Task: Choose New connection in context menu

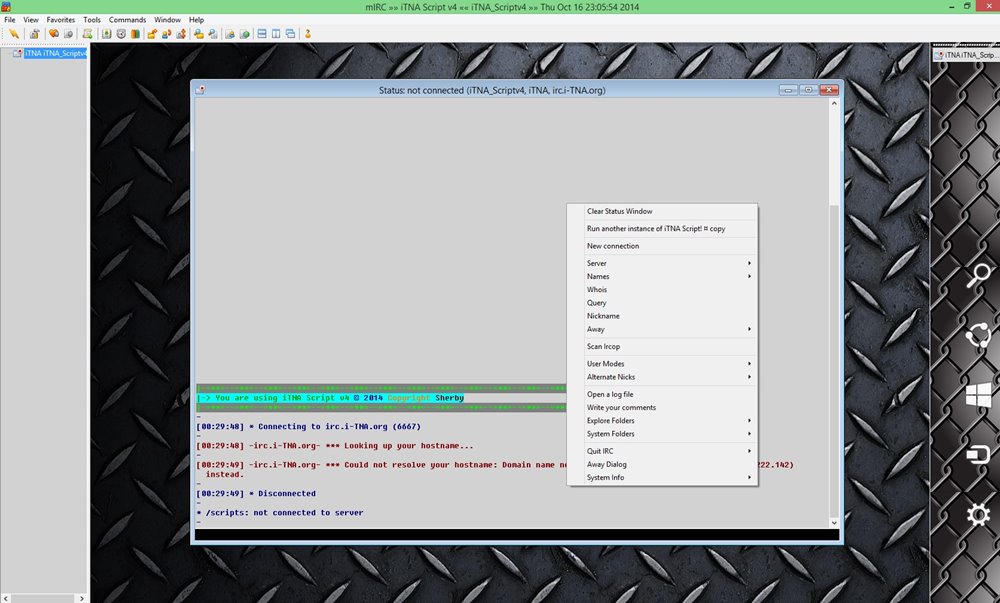Action: pos(662,245)
